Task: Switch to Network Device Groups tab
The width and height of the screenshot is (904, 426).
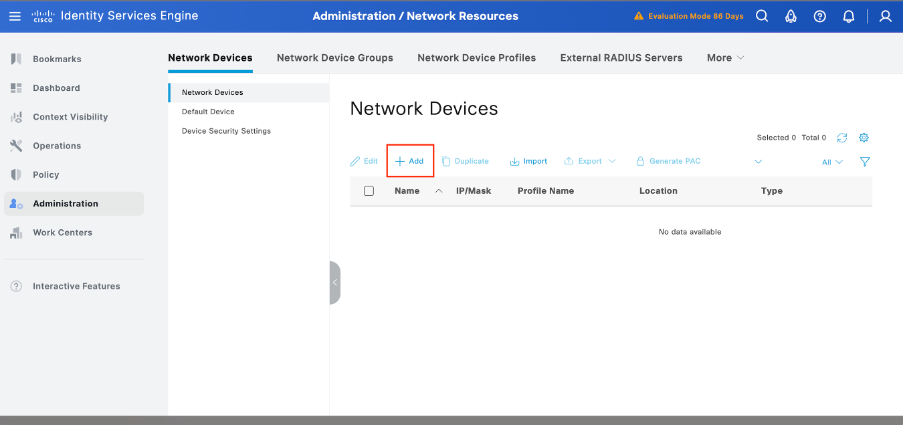Action: [335, 58]
